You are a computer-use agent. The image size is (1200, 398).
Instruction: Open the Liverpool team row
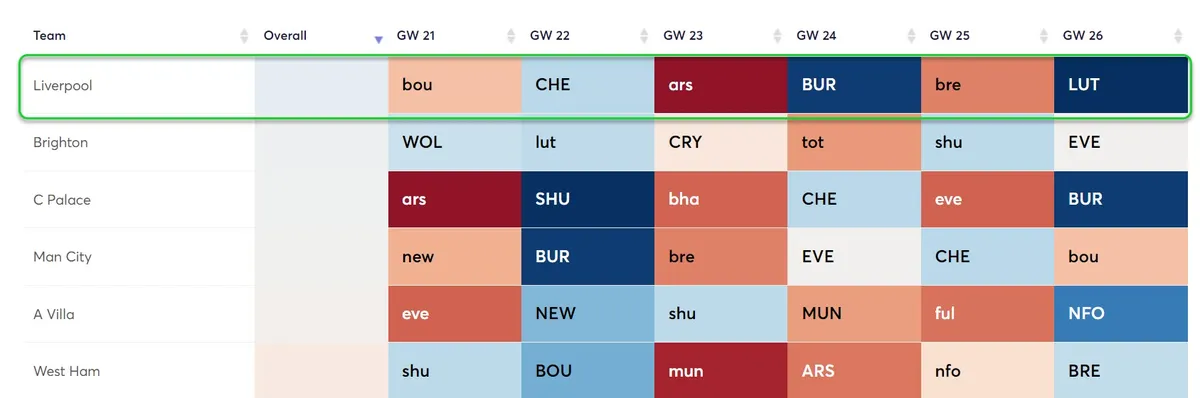coord(604,86)
